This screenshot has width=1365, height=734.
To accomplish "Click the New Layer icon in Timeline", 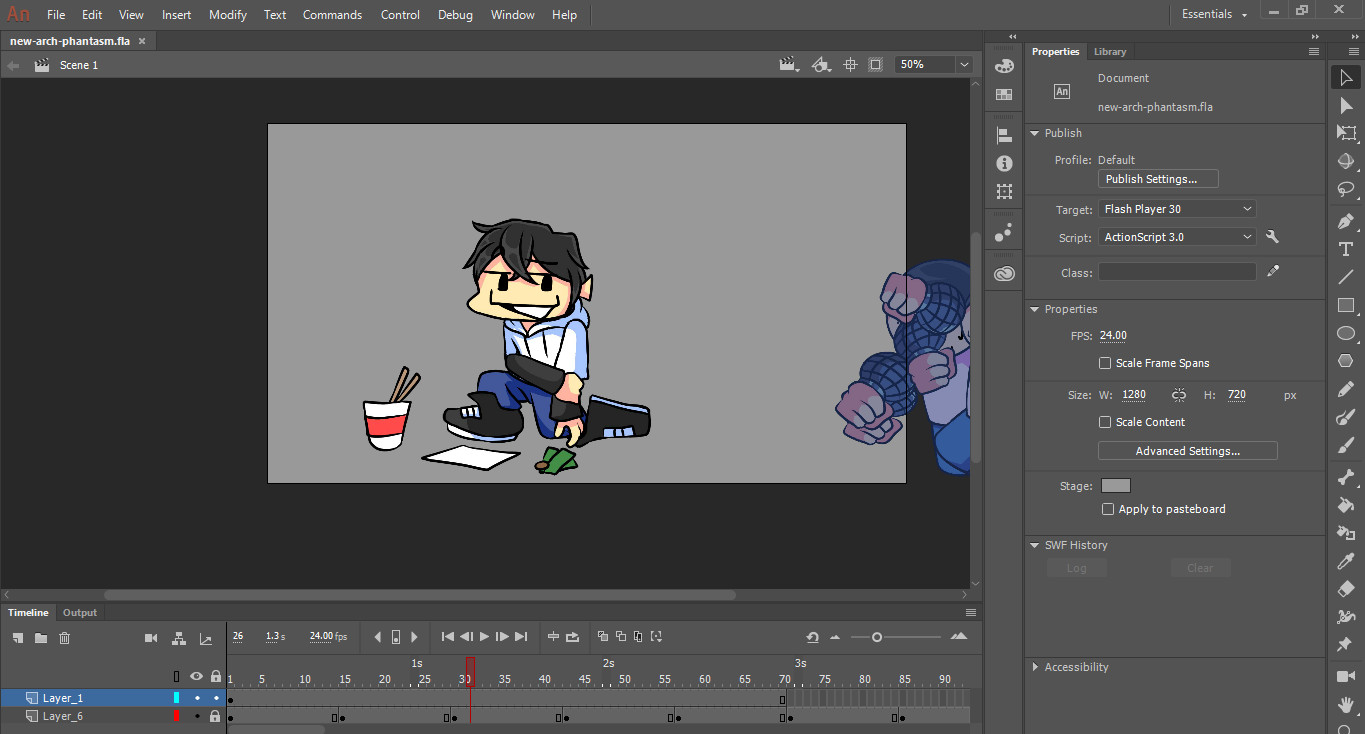I will [18, 638].
